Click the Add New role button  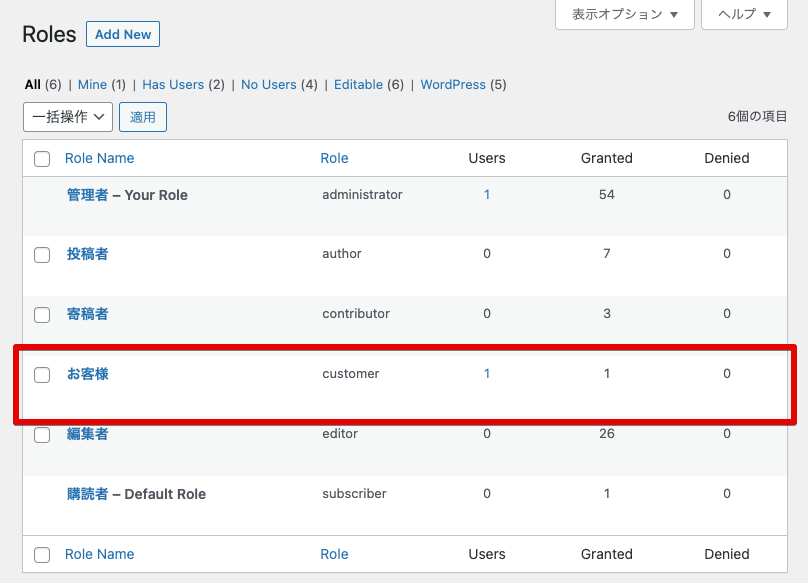(123, 34)
